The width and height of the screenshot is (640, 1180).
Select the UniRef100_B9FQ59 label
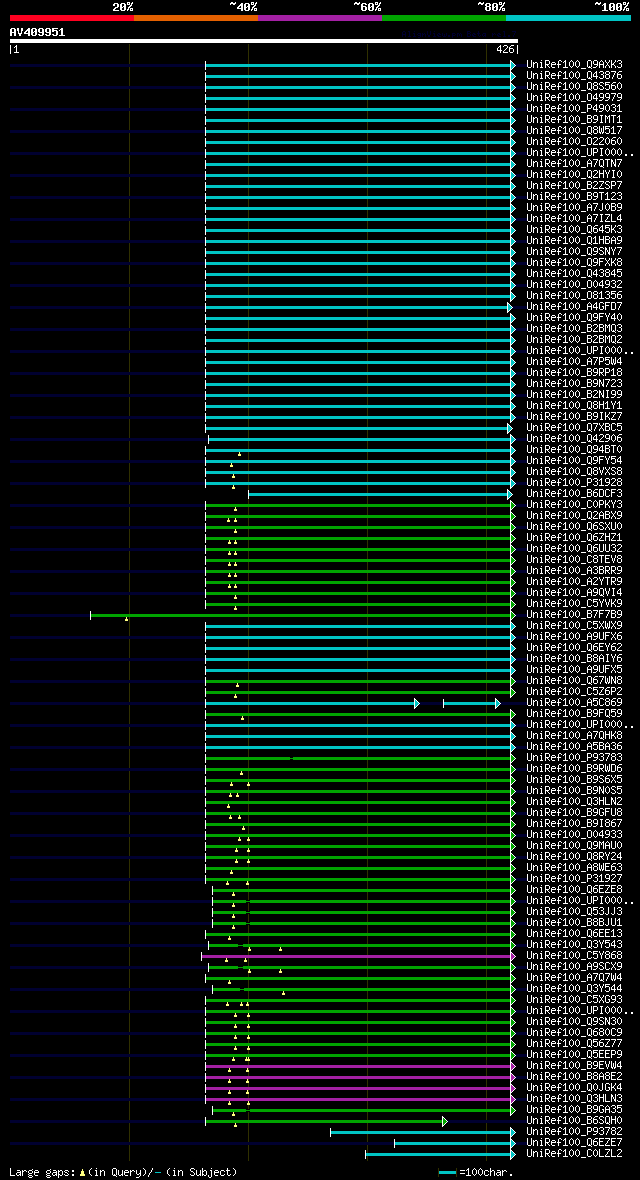(574, 713)
